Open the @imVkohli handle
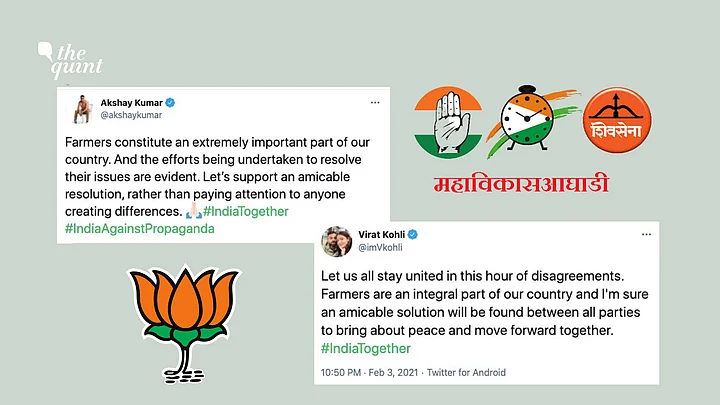The height and width of the screenshot is (405, 720). point(380,248)
